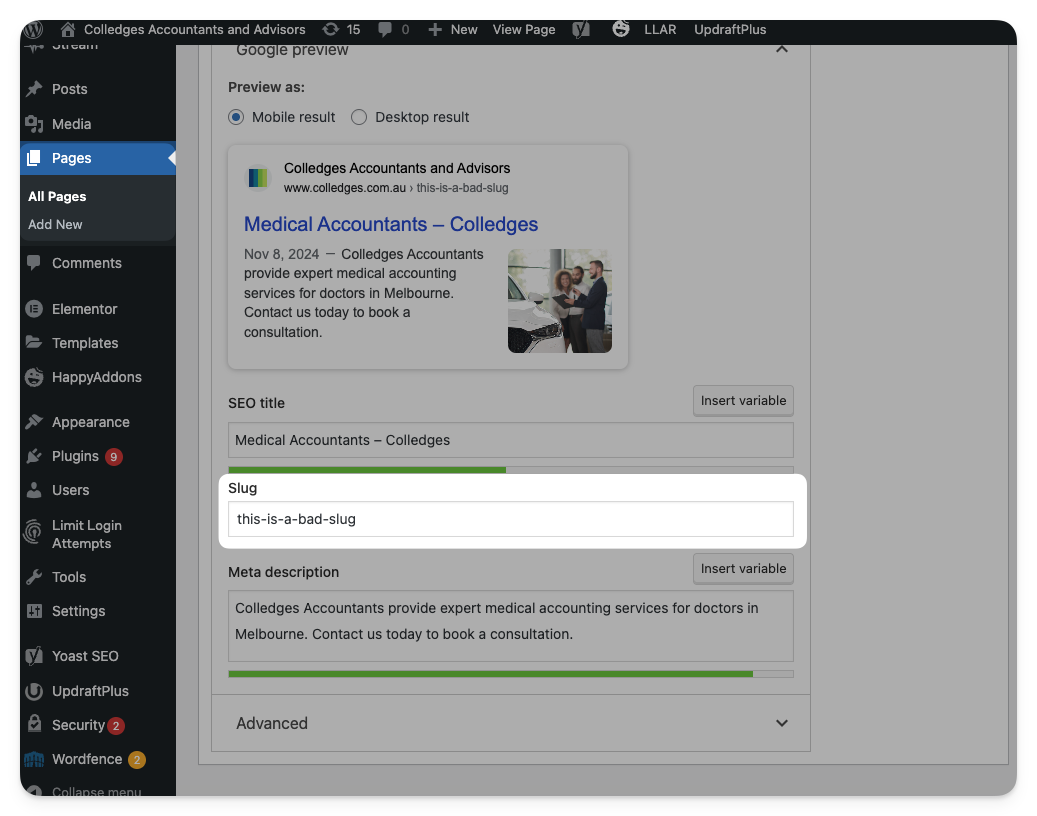Click the updates icon showing 15

click(331, 29)
